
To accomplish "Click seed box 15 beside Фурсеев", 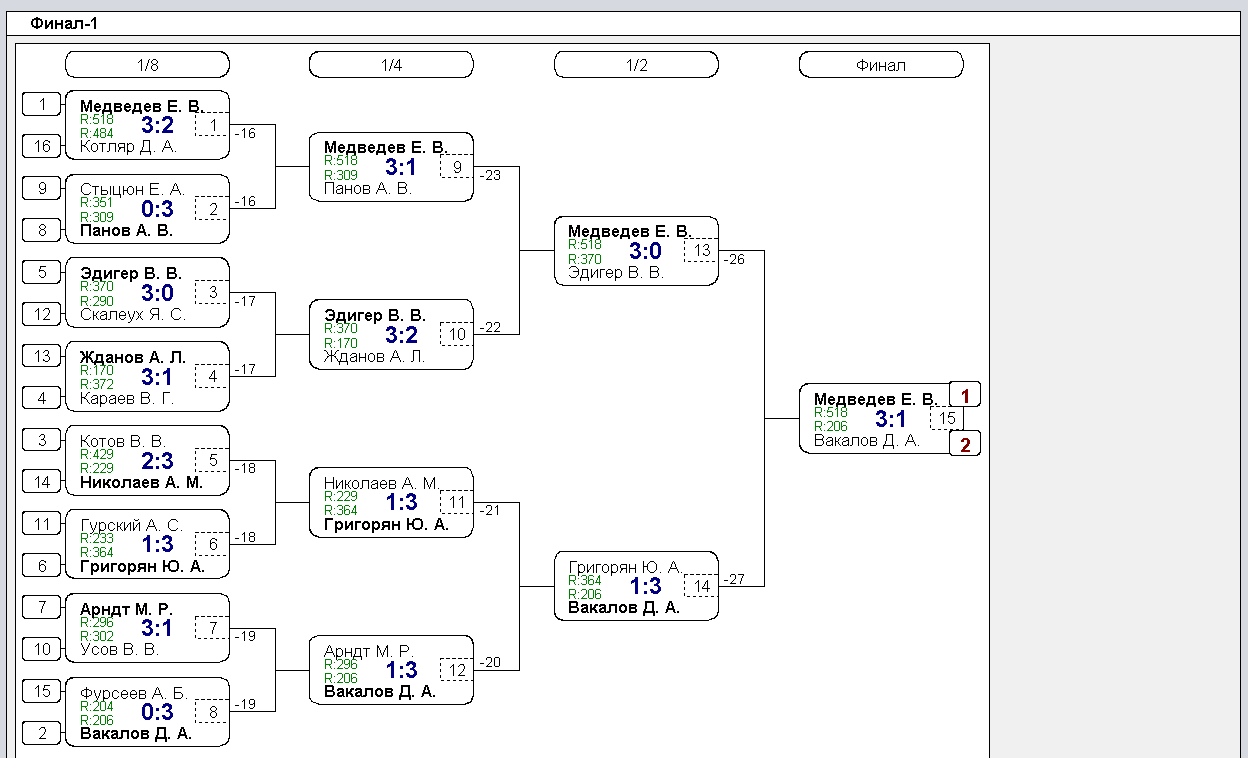I will point(42,692).
